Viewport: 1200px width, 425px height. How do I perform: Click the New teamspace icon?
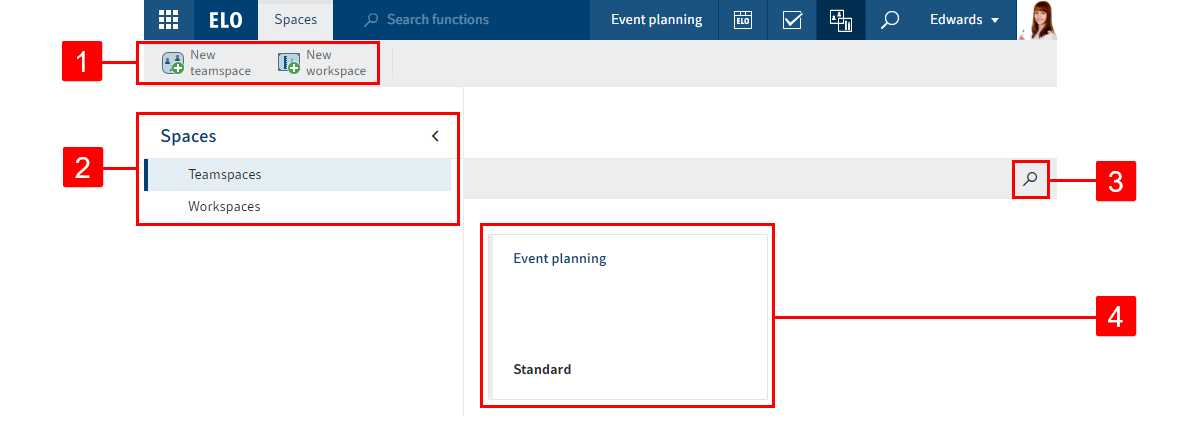point(173,64)
